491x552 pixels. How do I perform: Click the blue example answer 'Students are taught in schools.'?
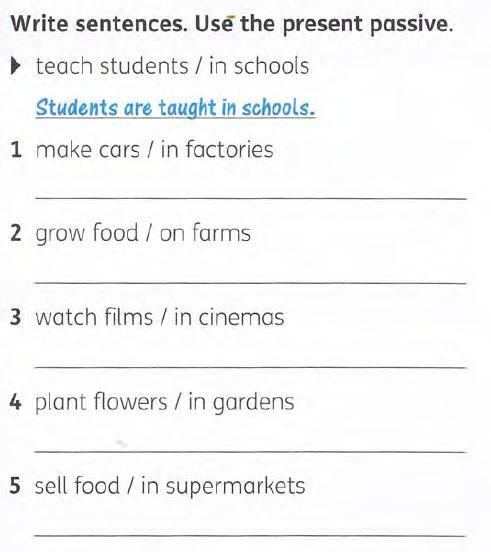(176, 108)
